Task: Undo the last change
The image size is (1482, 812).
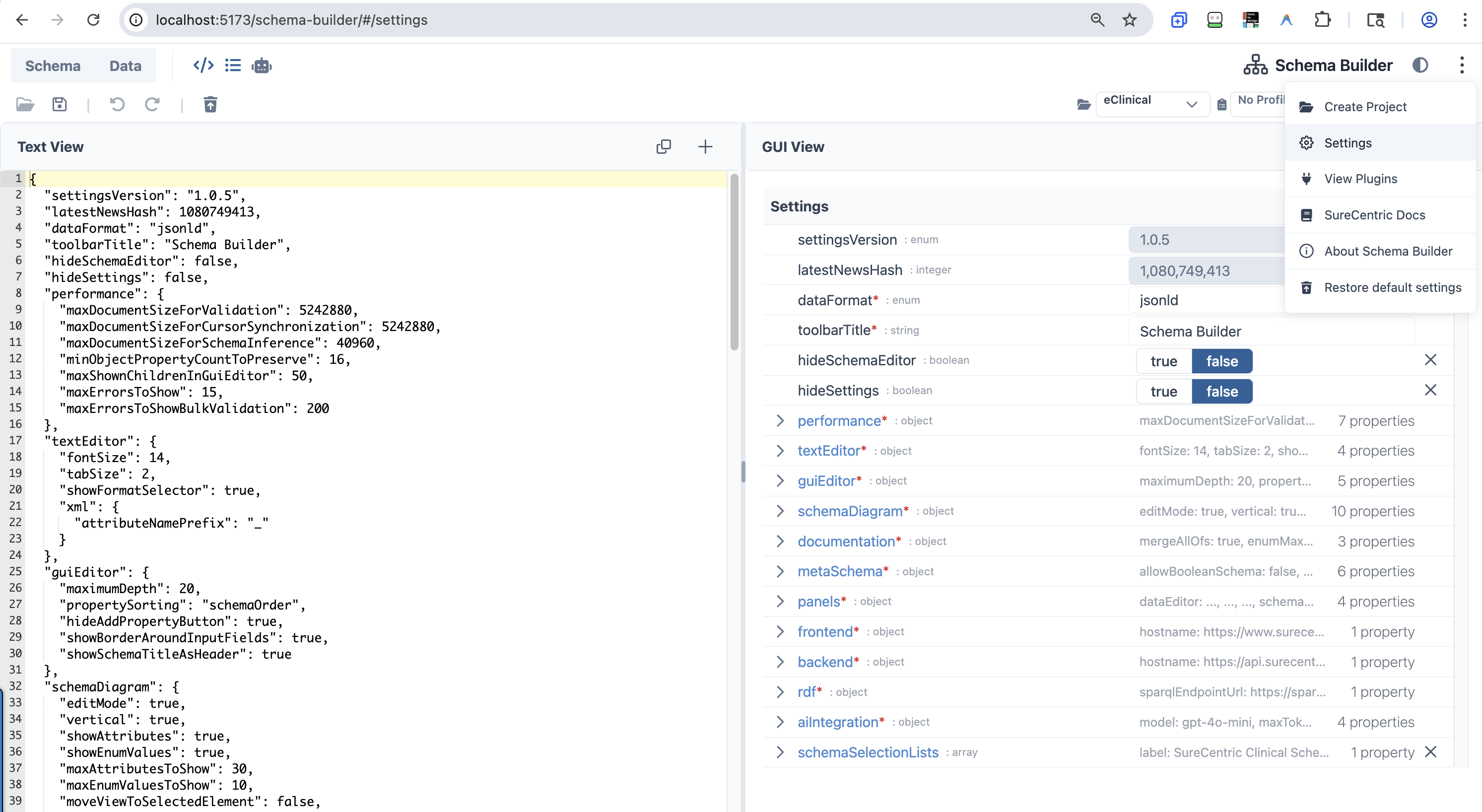Action: point(117,104)
